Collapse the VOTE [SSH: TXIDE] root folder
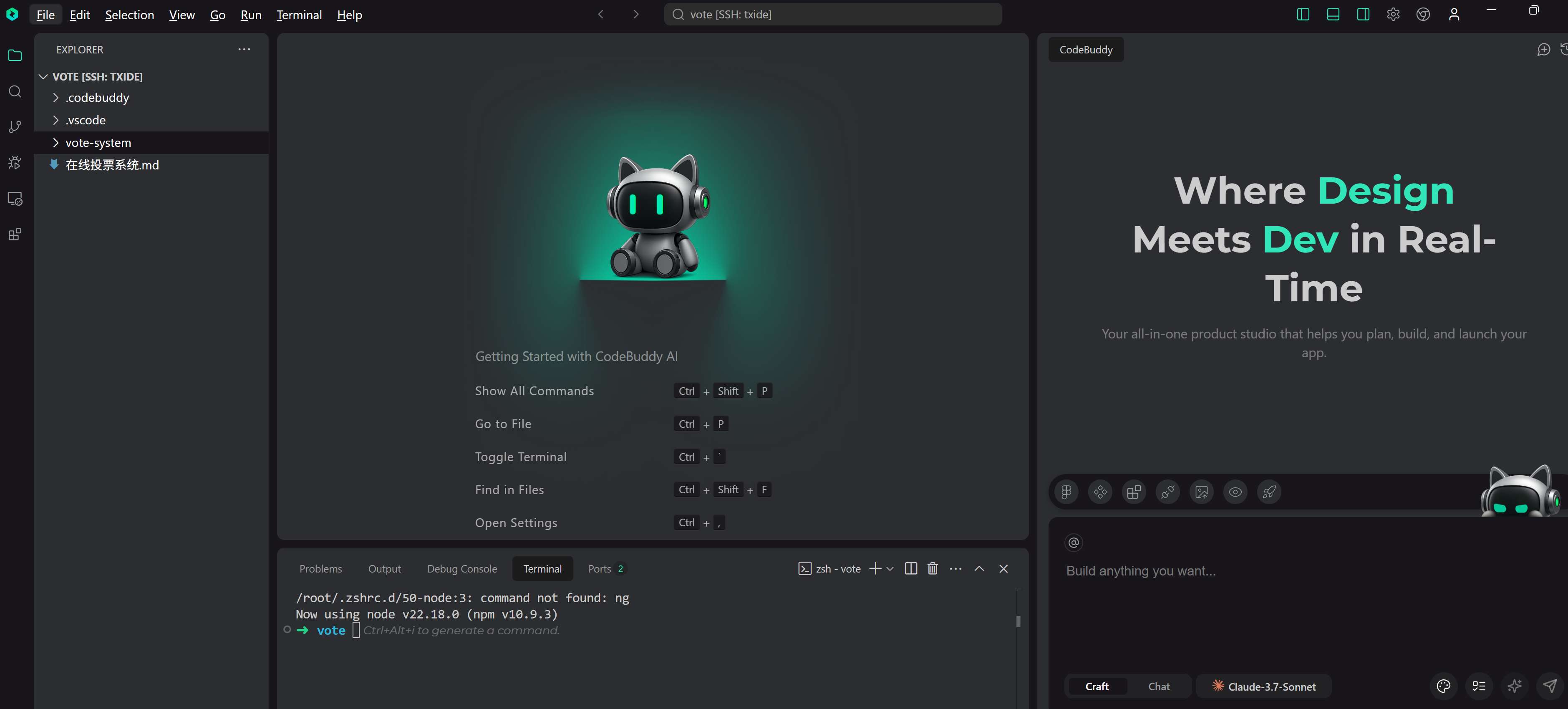 (x=43, y=77)
